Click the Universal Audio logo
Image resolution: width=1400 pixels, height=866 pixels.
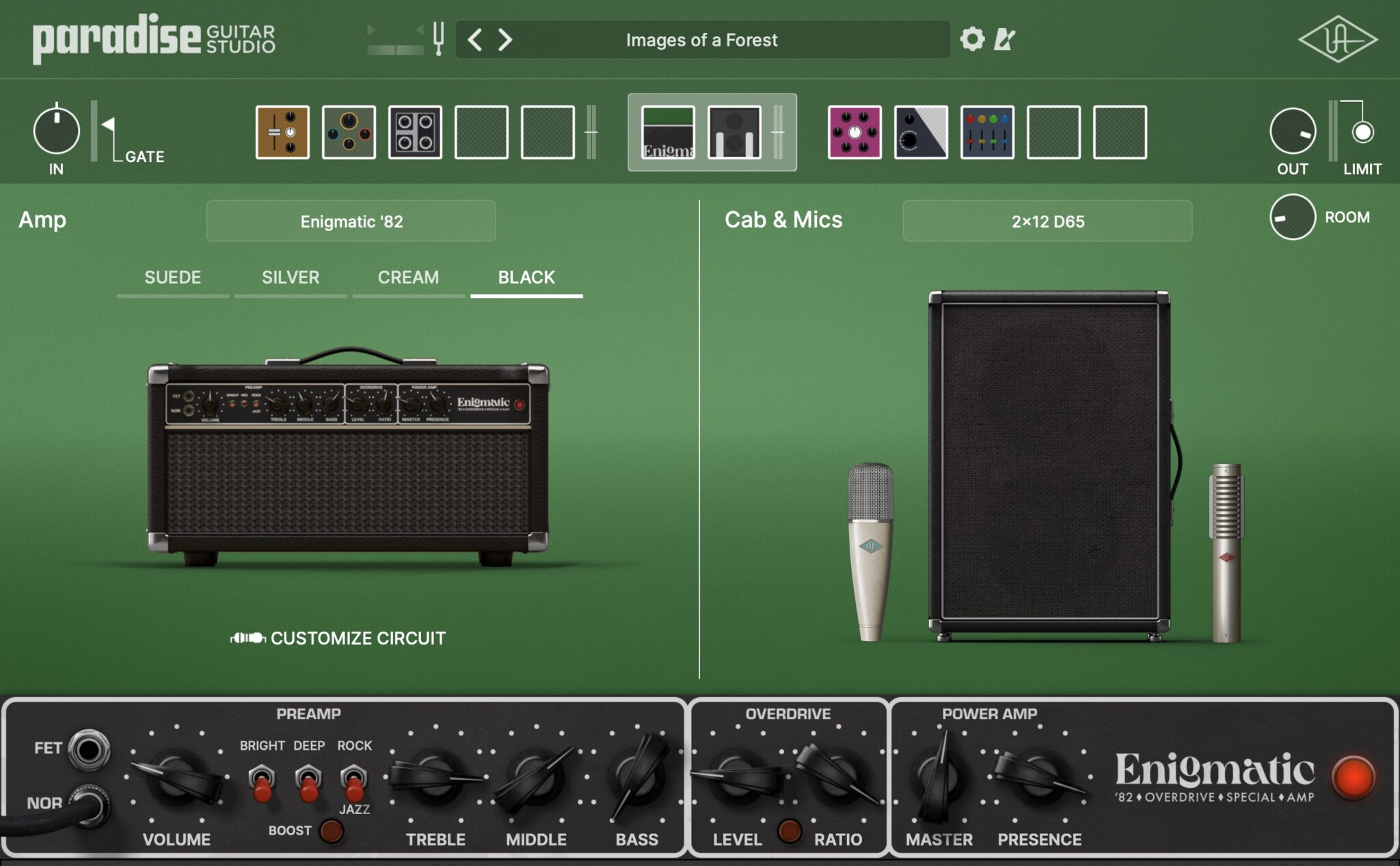click(1337, 39)
